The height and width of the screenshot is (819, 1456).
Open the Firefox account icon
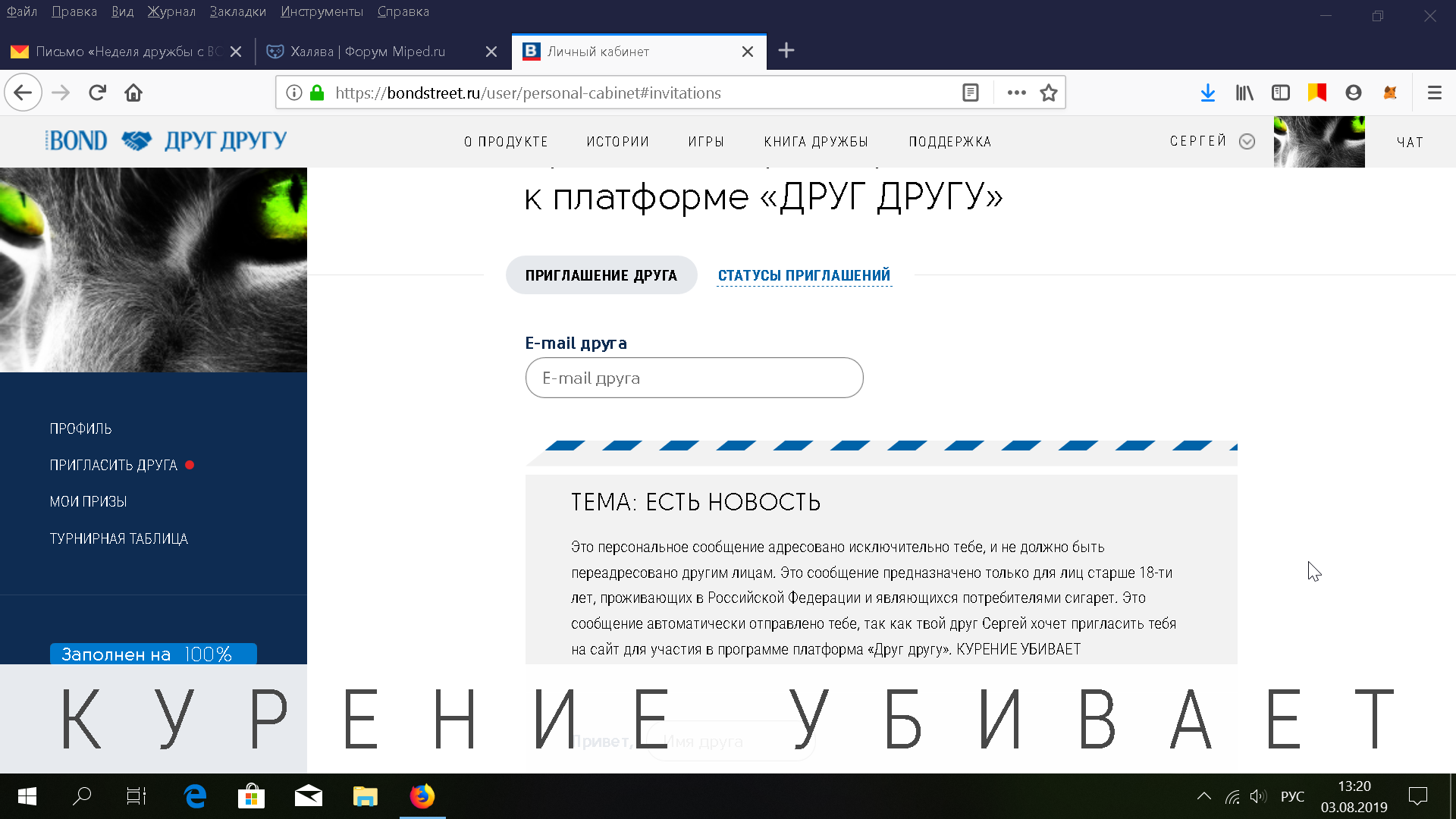1354,93
